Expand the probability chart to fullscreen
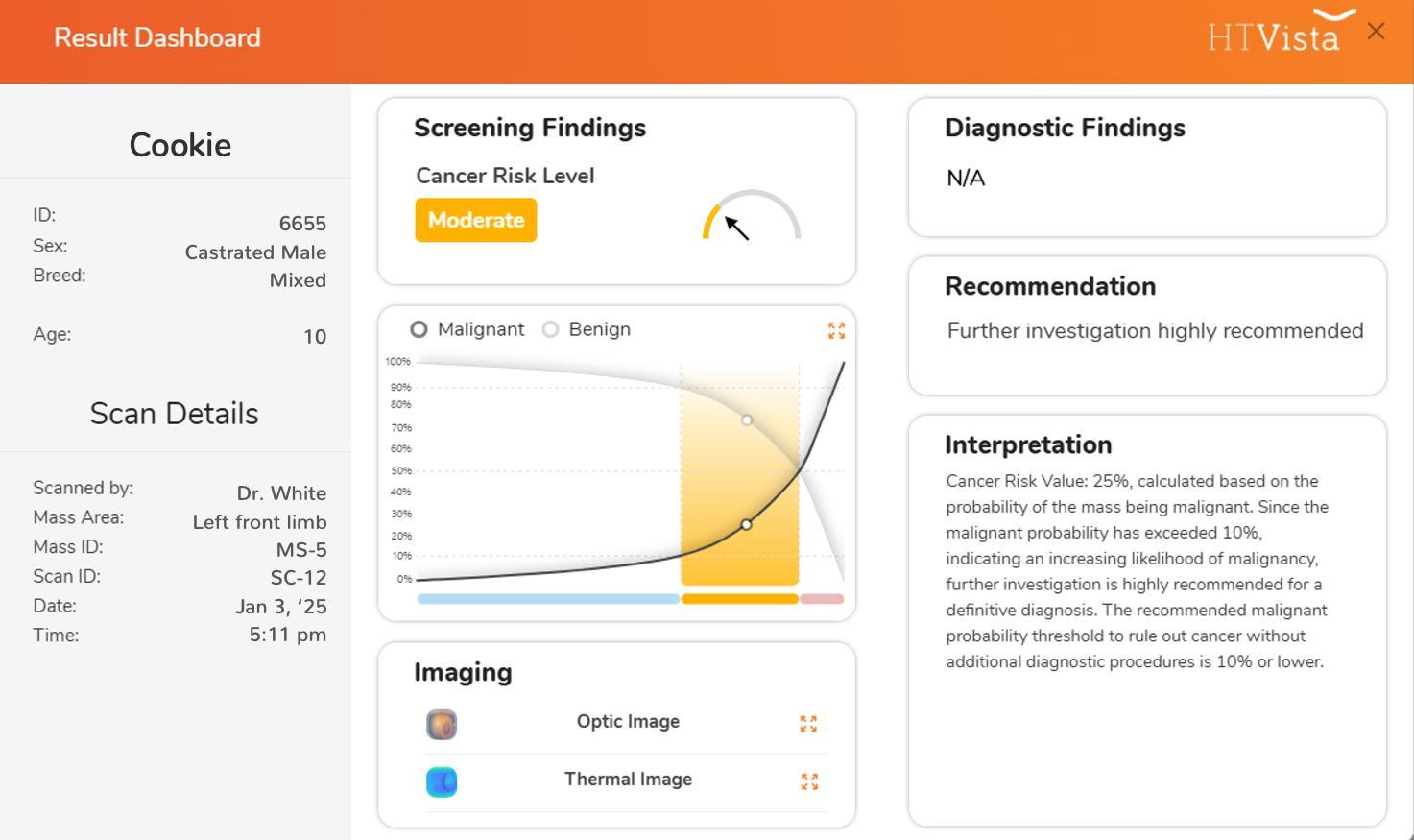Viewport: 1414px width, 840px height. 836,330
